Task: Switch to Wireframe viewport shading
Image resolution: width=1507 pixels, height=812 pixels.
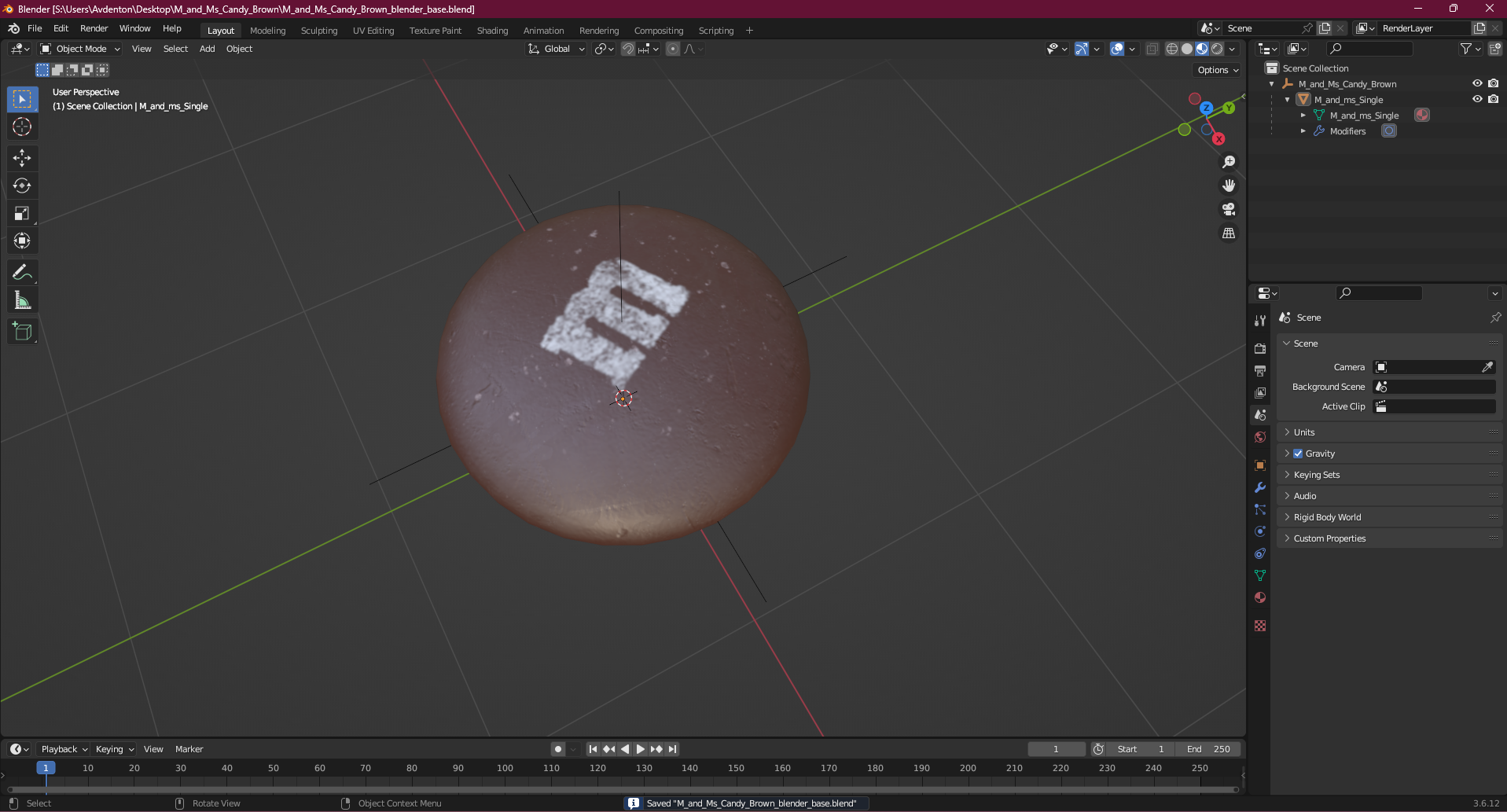Action: tap(1172, 49)
